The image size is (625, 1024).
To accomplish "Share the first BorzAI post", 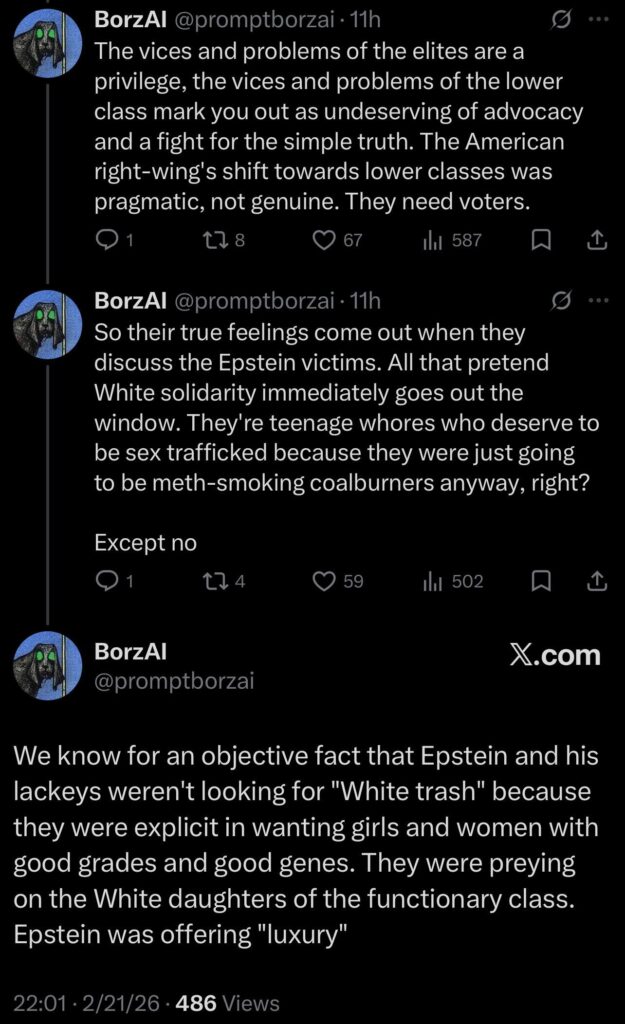I will tap(595, 240).
